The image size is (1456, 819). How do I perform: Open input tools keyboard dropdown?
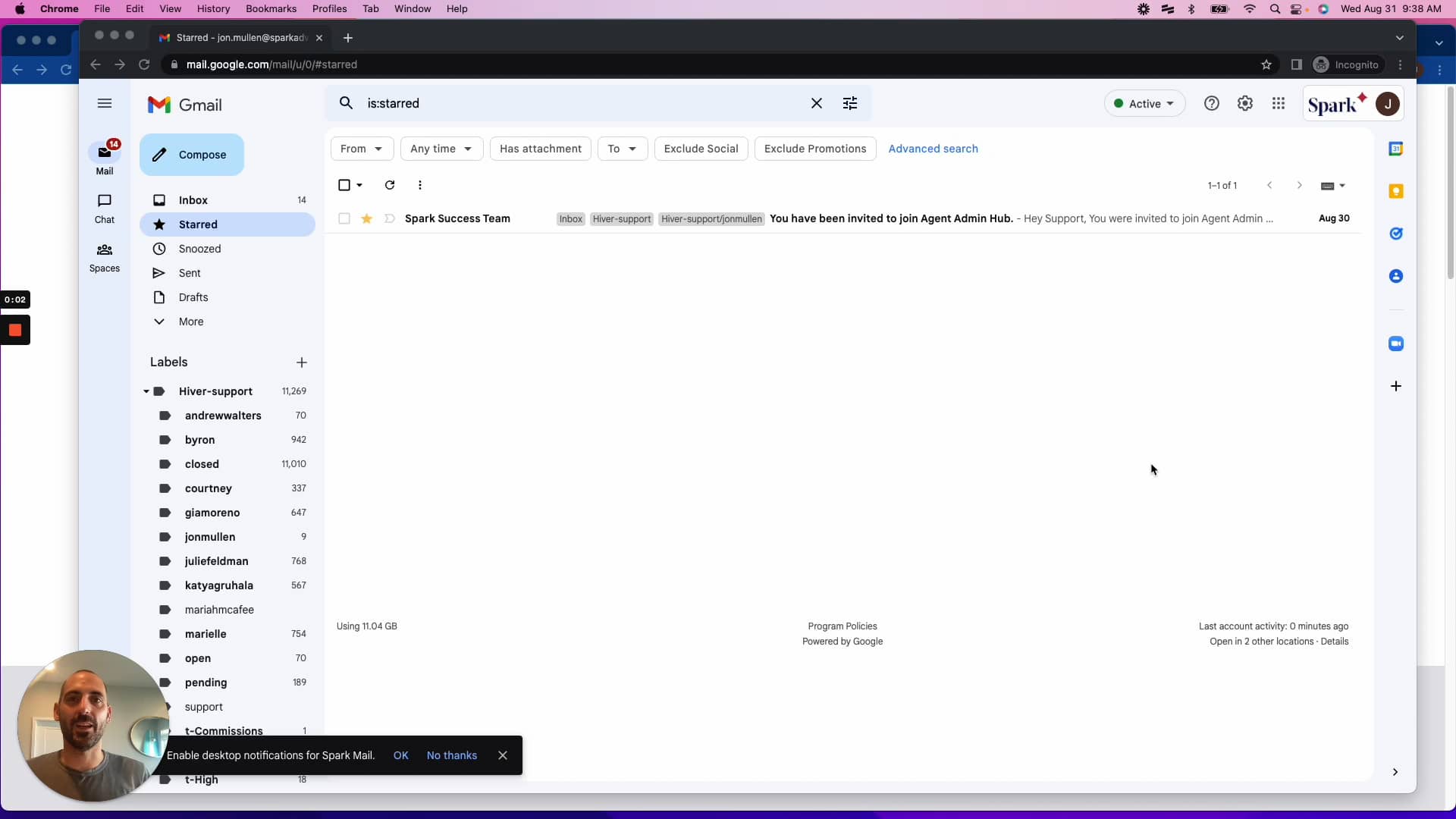(x=1332, y=186)
